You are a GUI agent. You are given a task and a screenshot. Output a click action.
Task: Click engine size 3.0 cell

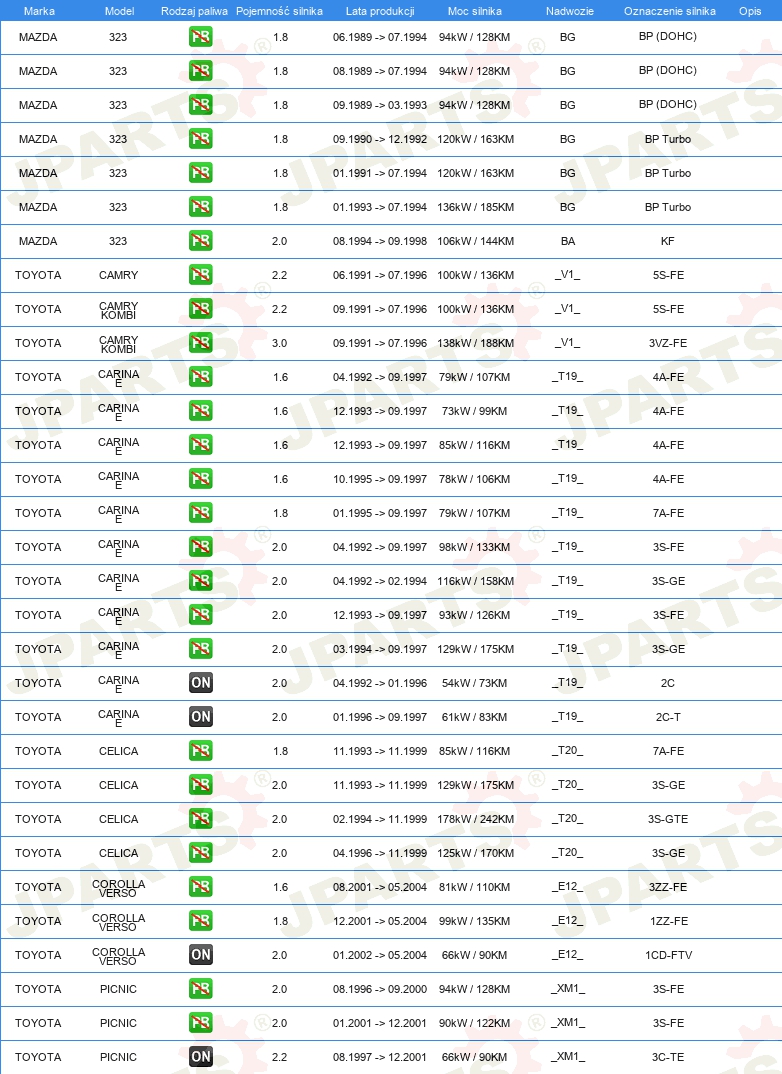coord(279,343)
